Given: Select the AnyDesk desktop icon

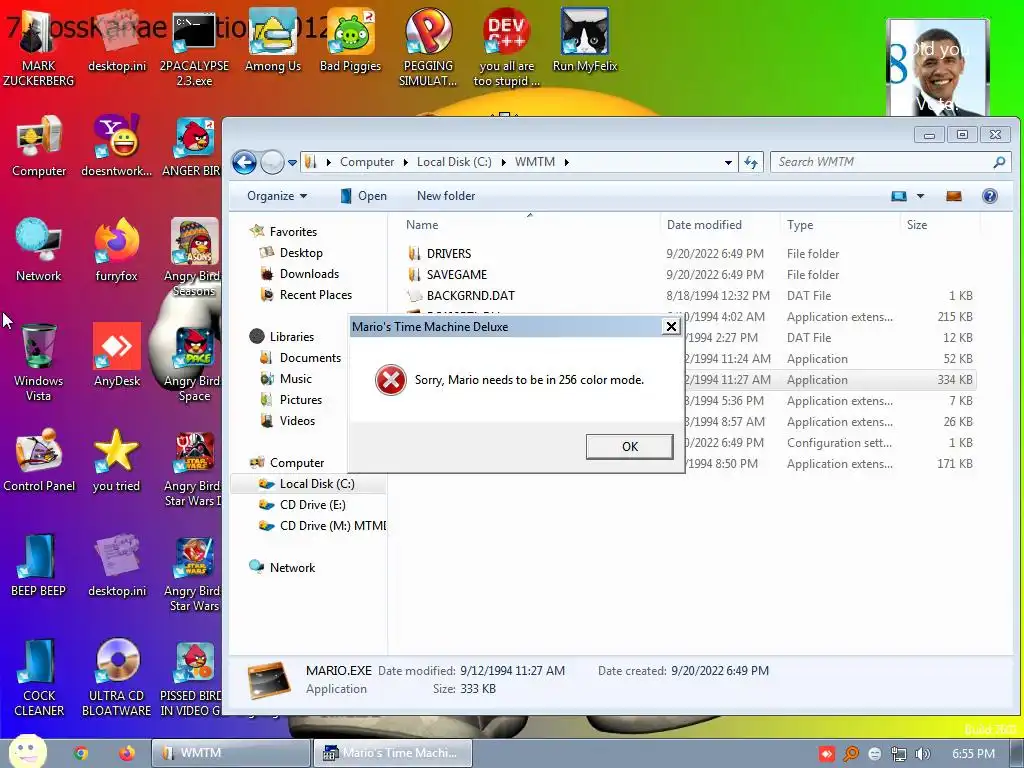Looking at the screenshot, I should [117, 356].
